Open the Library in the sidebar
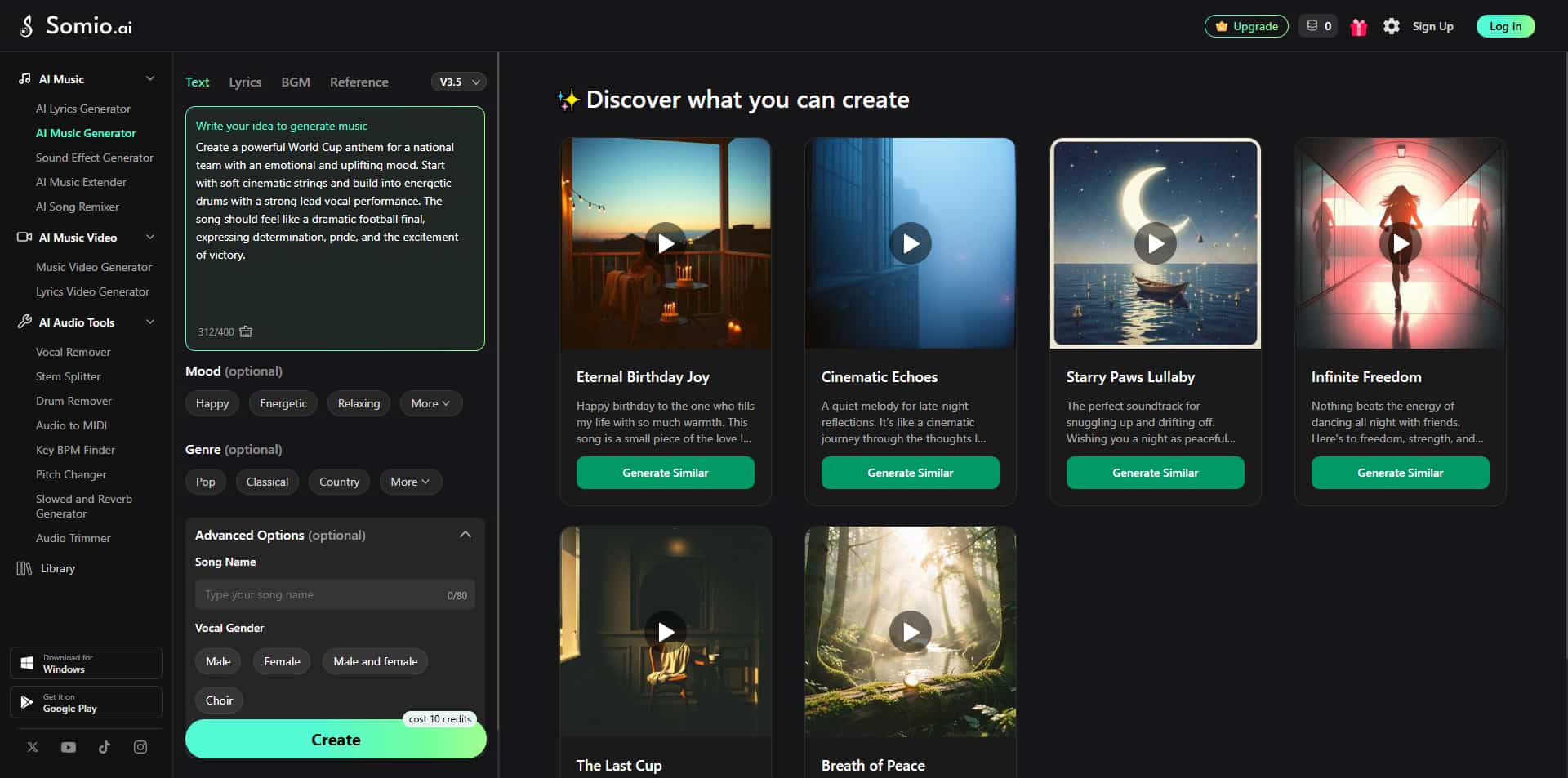The image size is (1568, 778). click(46, 568)
